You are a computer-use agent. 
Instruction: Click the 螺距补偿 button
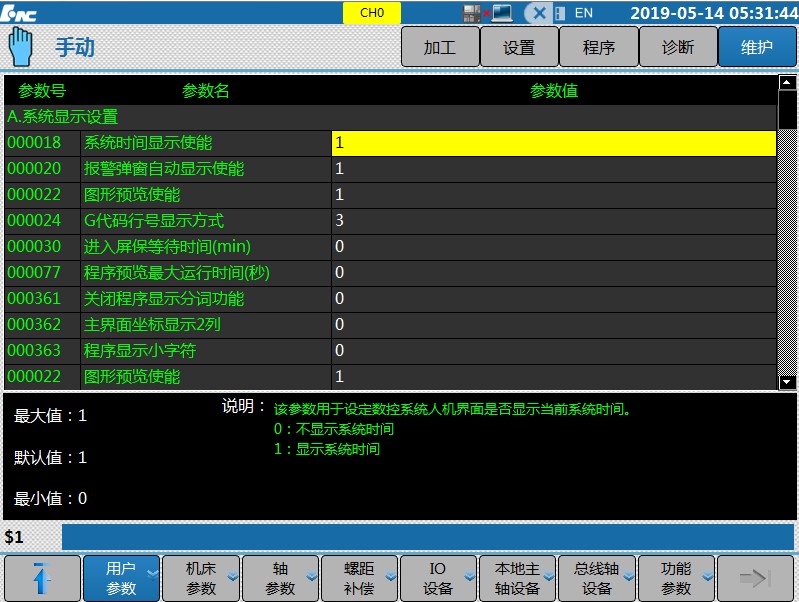coord(360,578)
